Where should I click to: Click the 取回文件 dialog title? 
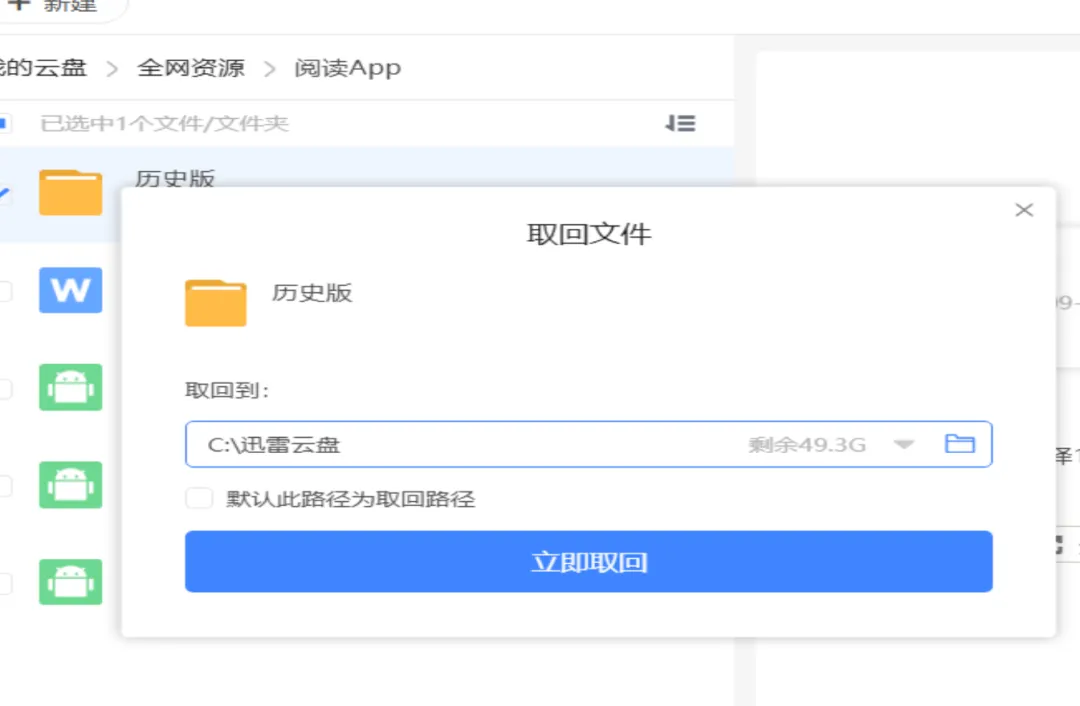point(589,234)
